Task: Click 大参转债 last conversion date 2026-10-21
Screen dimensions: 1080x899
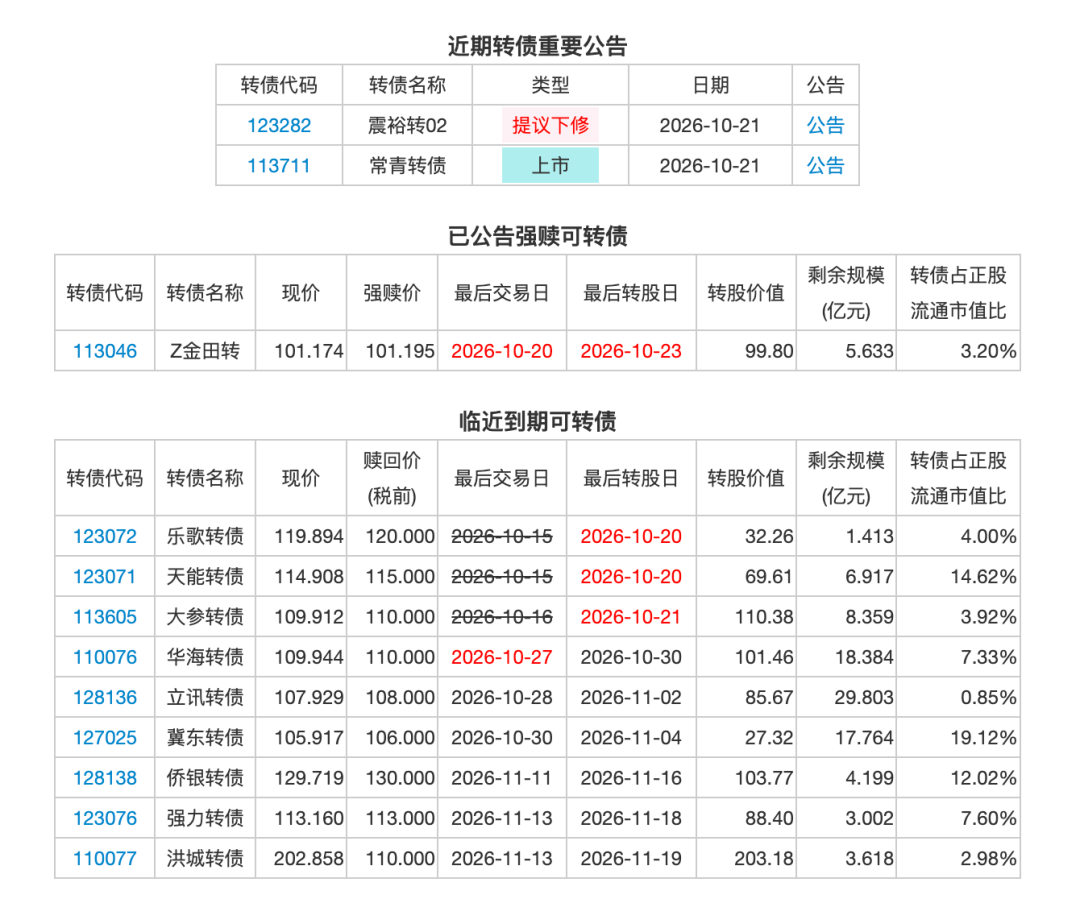Action: 631,617
